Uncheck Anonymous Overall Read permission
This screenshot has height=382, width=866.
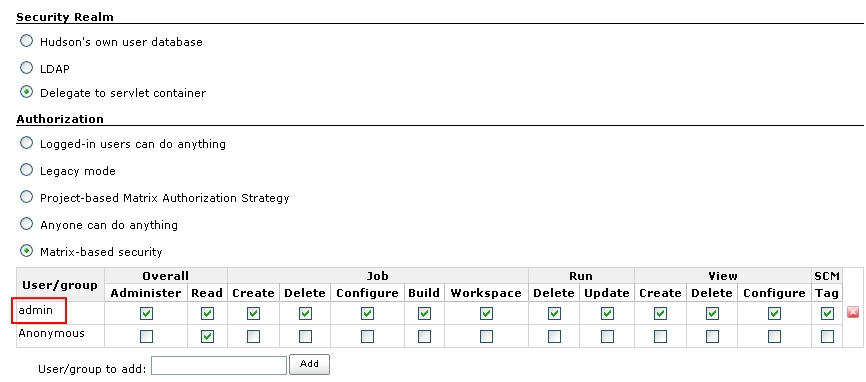point(207,336)
